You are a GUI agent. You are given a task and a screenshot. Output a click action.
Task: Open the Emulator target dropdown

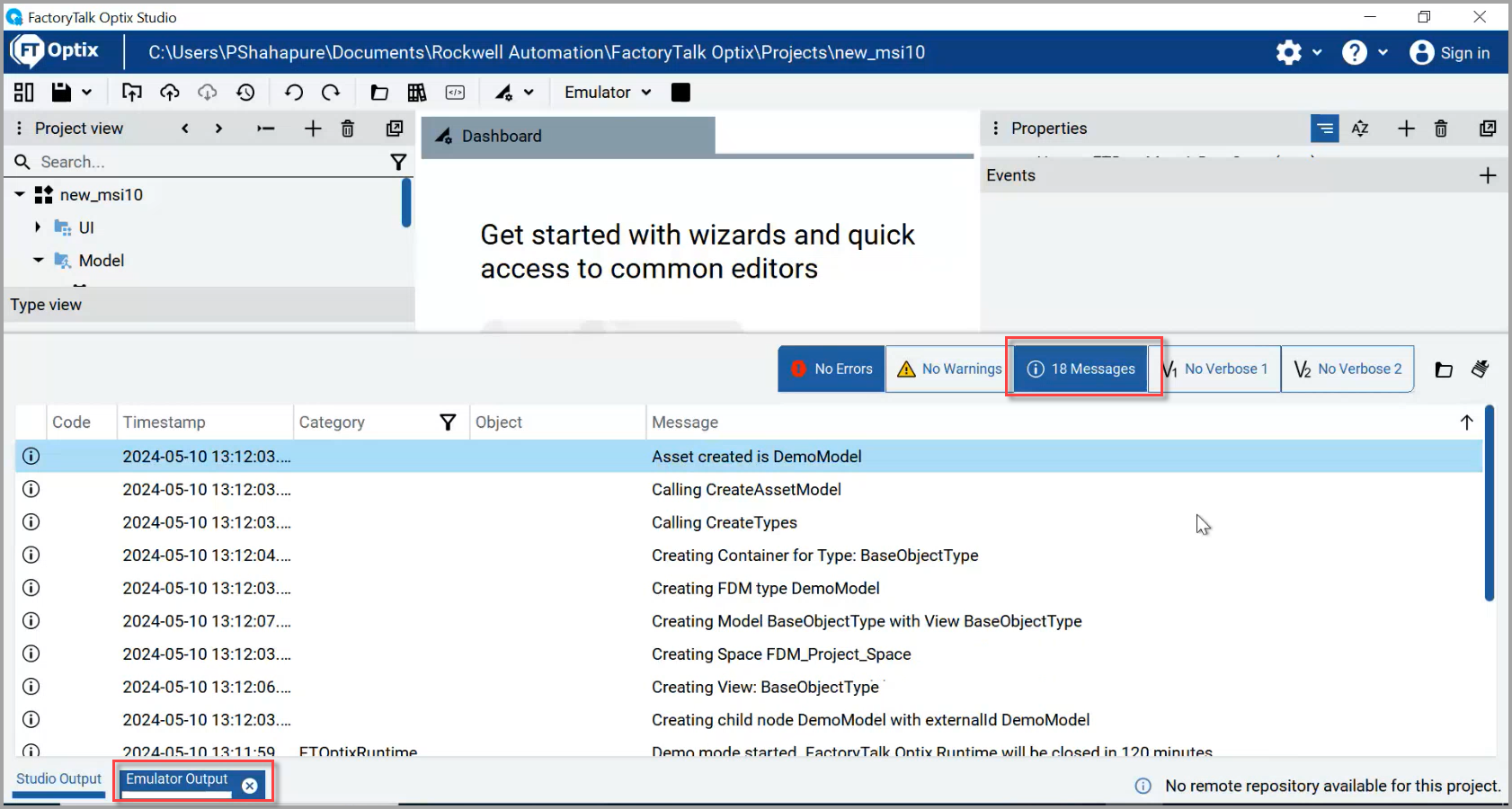pos(608,93)
